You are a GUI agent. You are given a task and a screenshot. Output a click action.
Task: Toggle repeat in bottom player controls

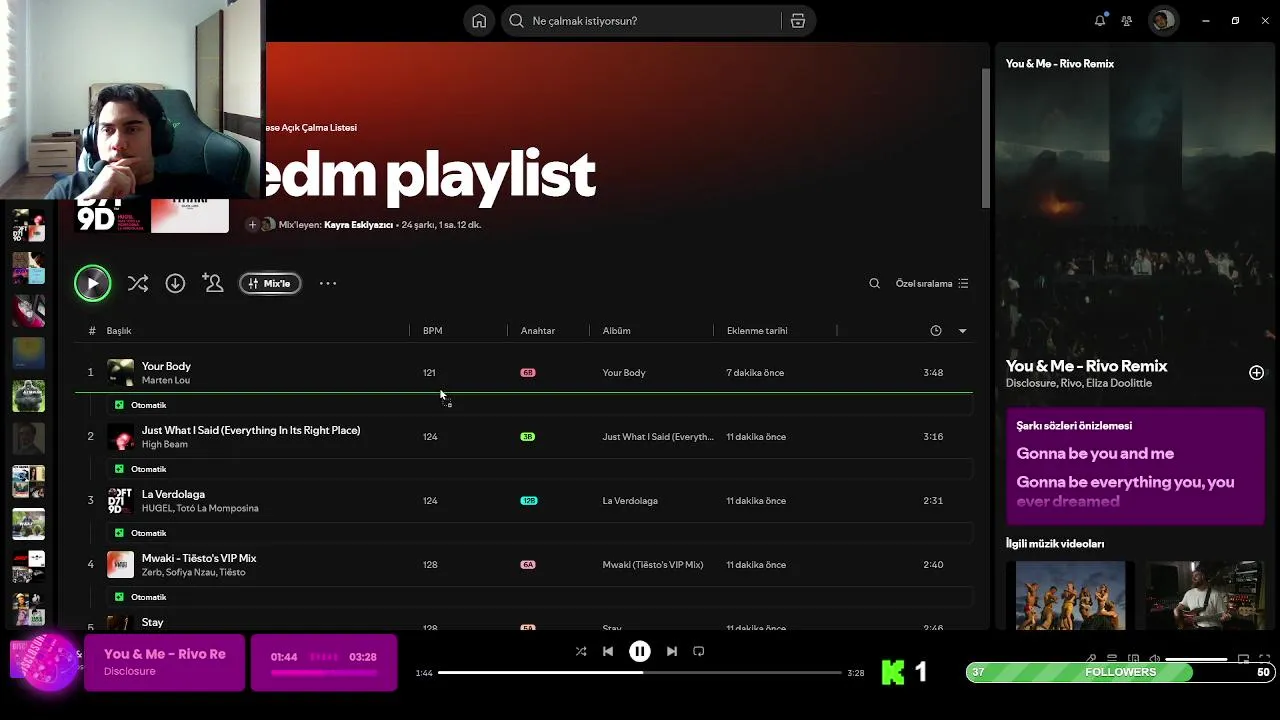click(699, 652)
